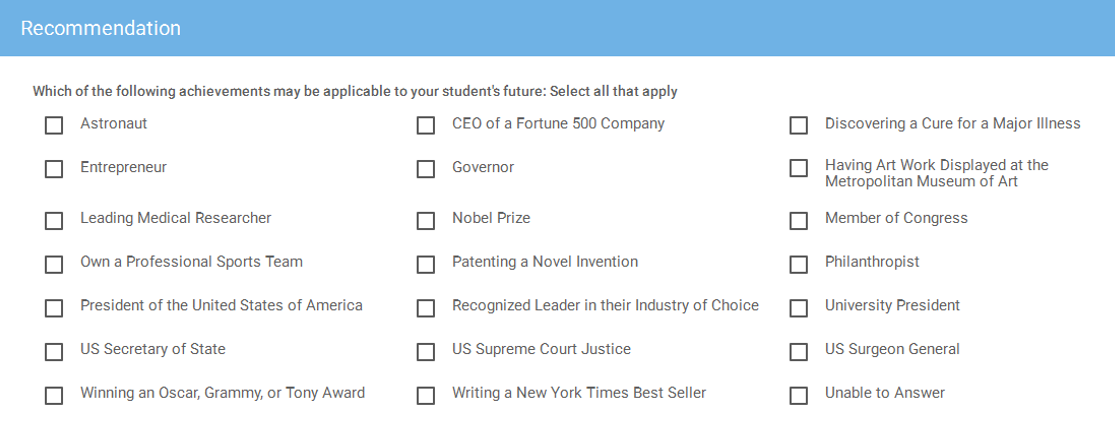Select Art Work Displayed at Metropolitan Museum checkbox
1115x426 pixels.
798,169
